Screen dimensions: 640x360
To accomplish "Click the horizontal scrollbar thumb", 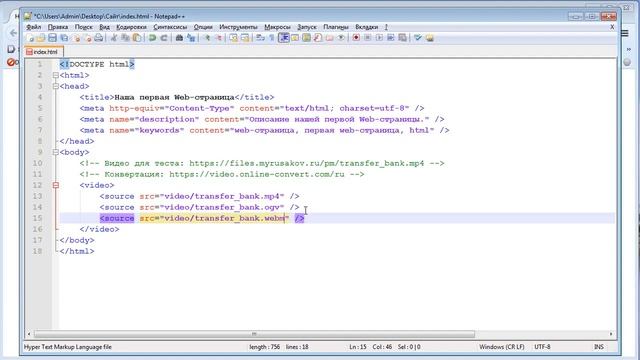I will coord(254,334).
